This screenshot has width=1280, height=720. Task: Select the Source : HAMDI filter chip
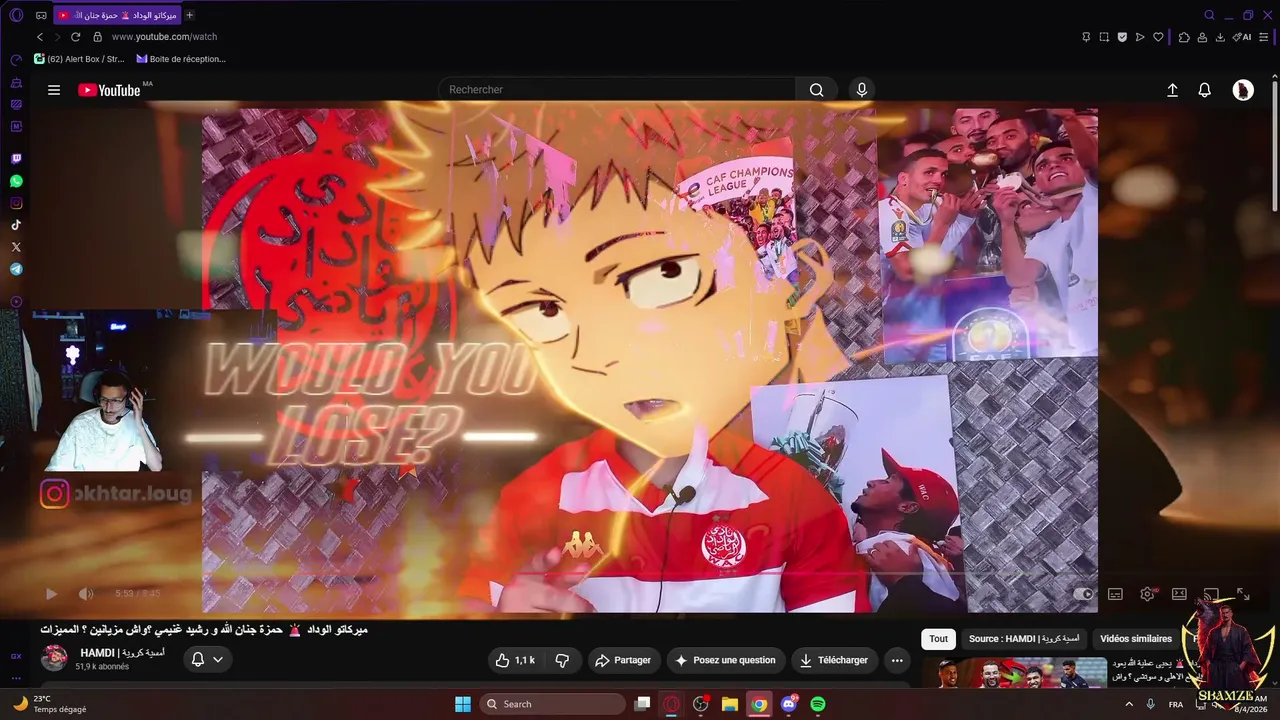[x=1024, y=639]
